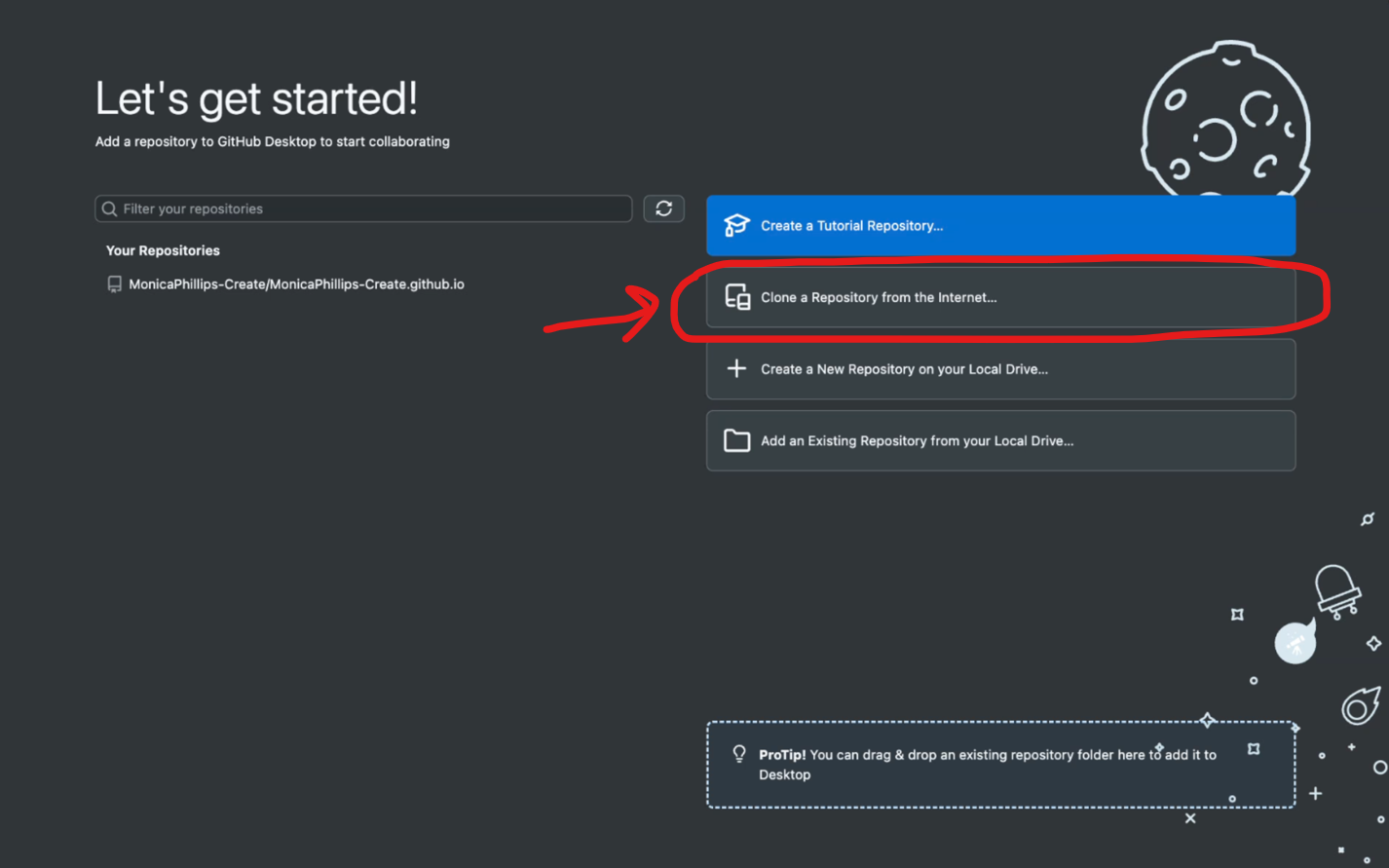Open Create a Tutorial Repository
1389x868 pixels.
coord(1000,225)
